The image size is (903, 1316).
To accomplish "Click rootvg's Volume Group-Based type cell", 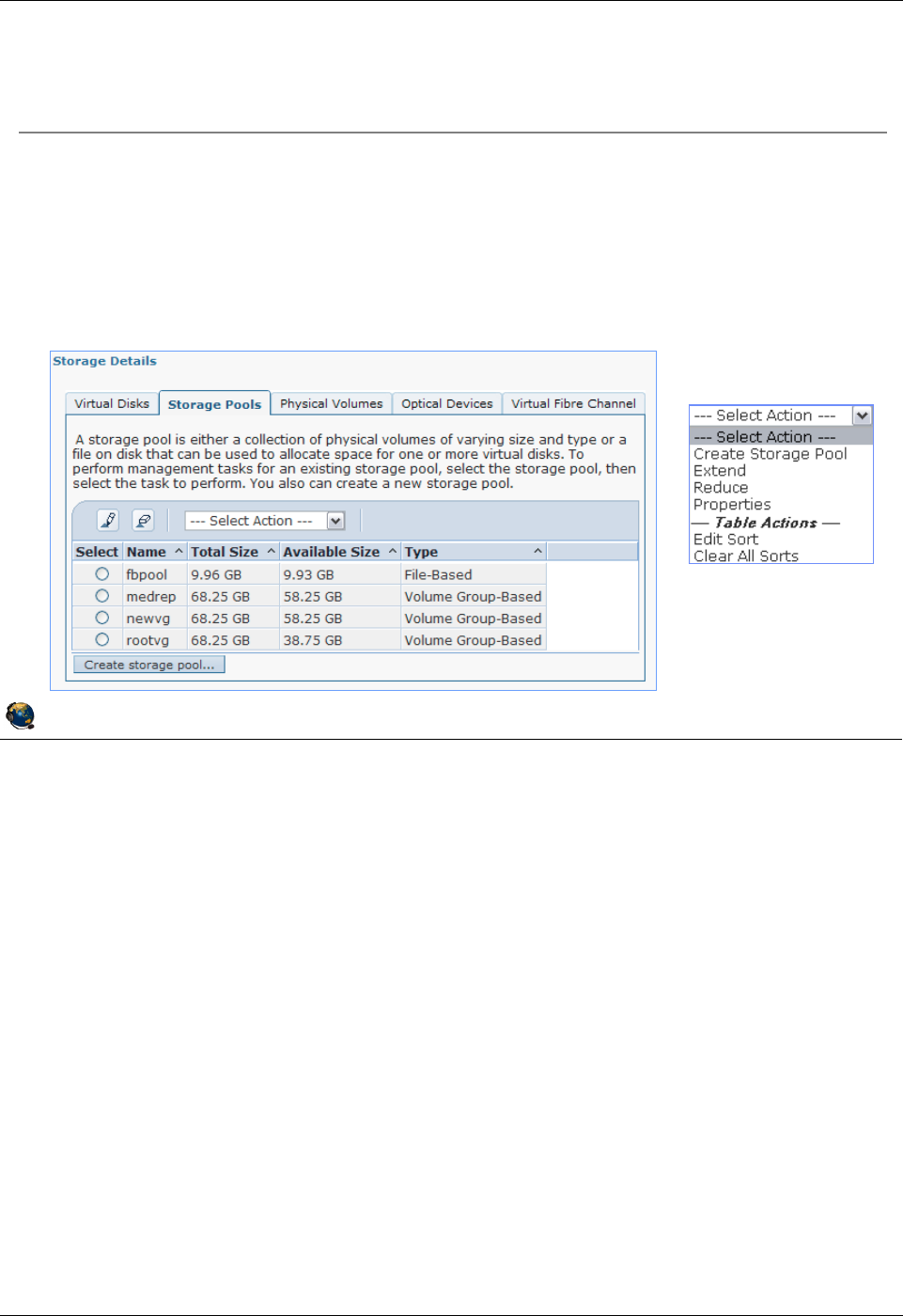I will (473, 640).
